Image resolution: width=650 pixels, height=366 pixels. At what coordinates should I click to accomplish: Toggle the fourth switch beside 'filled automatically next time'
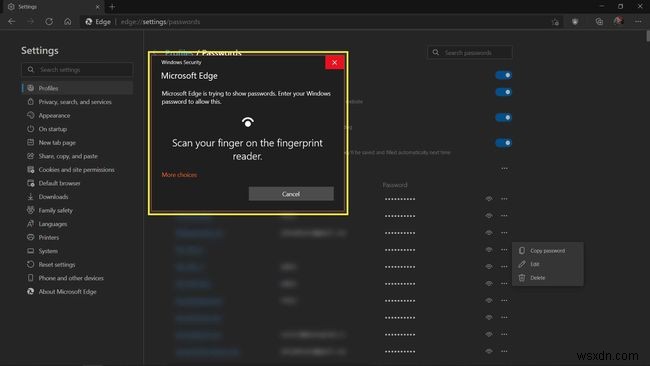click(503, 143)
